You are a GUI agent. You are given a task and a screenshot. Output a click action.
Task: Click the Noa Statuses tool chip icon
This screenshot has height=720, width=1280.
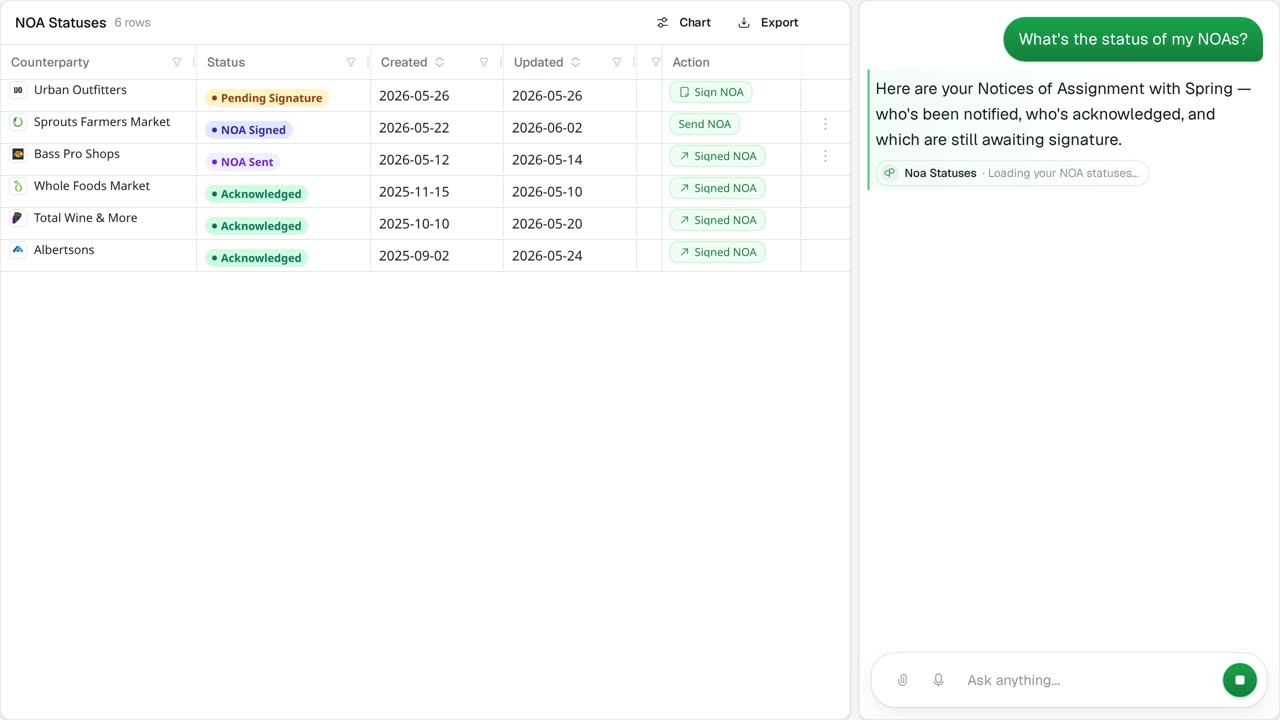[x=889, y=173]
